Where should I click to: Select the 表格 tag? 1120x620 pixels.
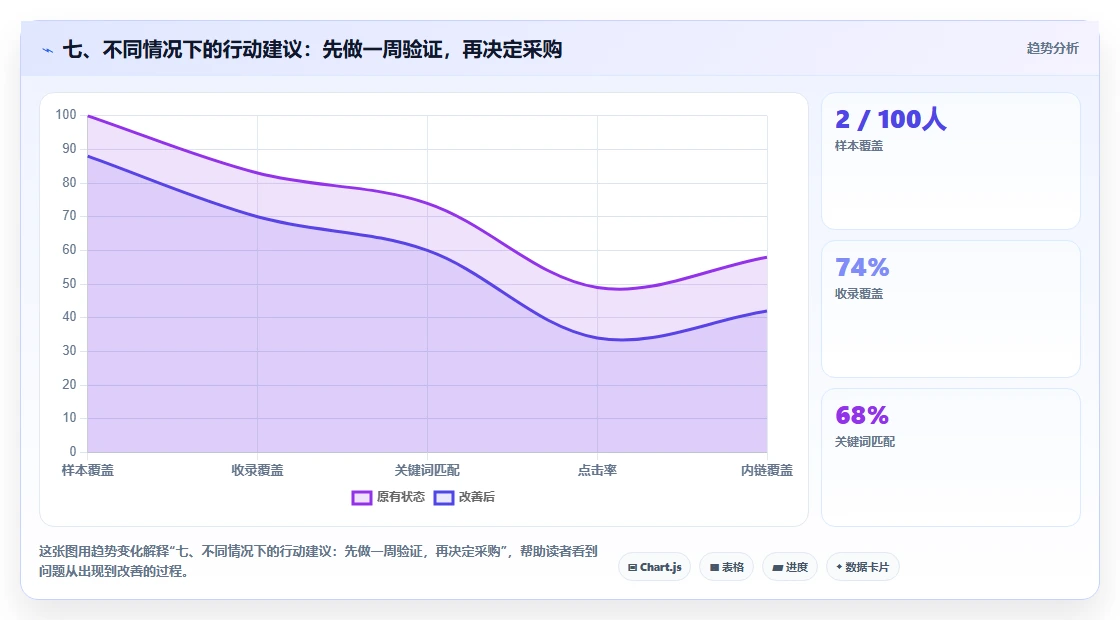(x=726, y=567)
